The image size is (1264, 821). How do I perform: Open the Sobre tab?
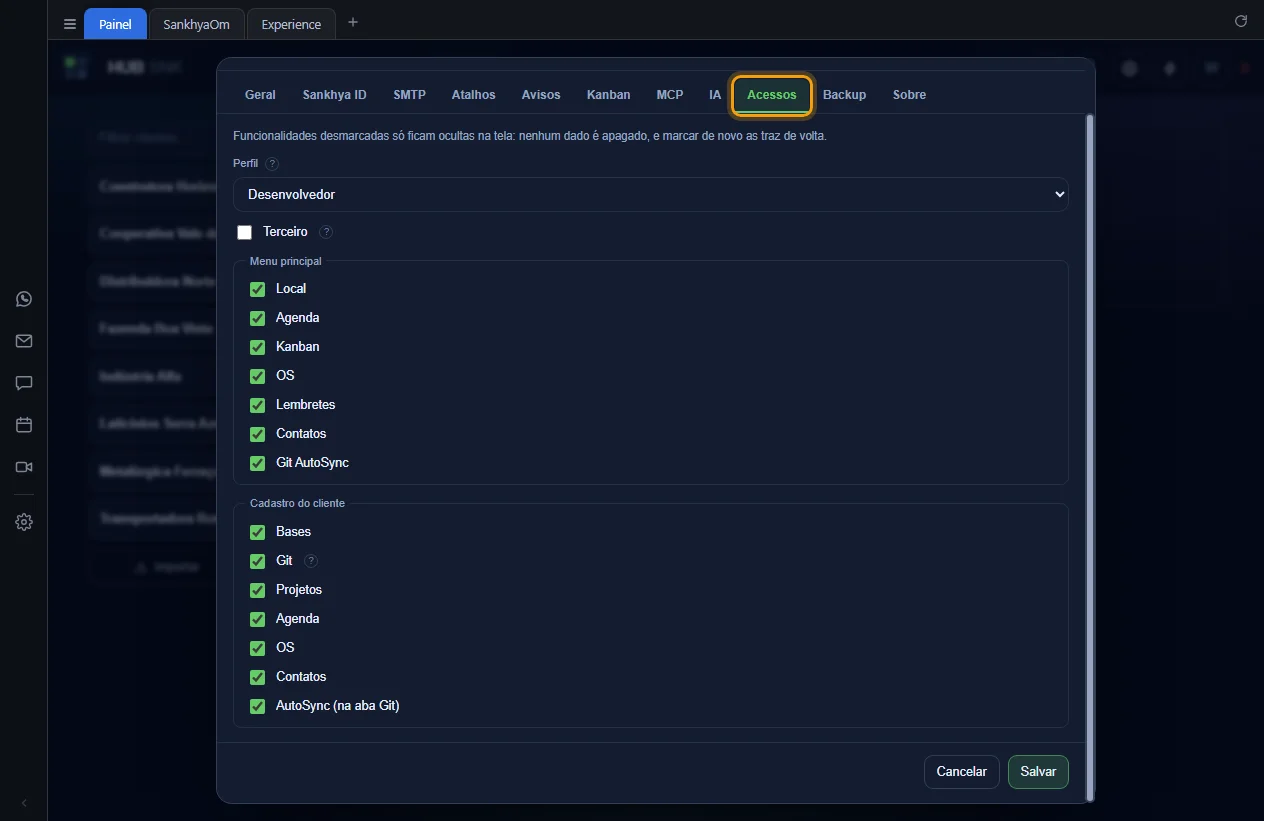910,95
